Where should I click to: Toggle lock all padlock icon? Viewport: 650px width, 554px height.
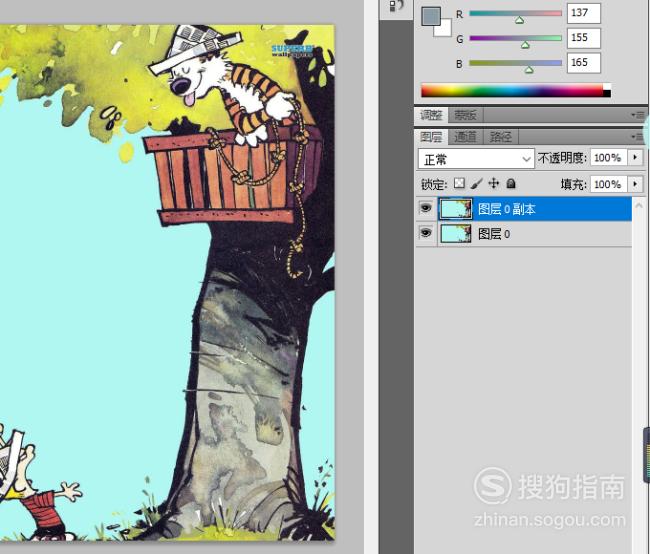point(511,183)
